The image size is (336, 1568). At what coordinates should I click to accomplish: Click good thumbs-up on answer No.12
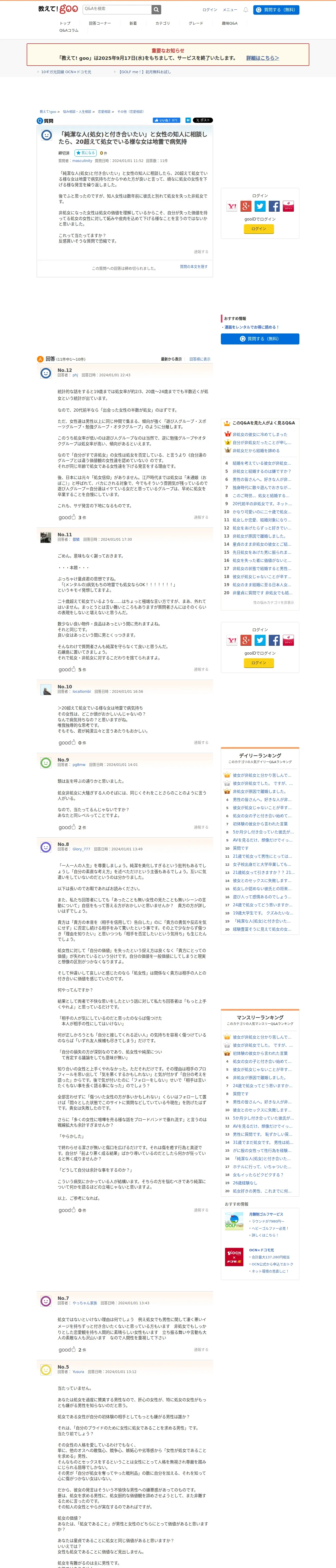tap(67, 517)
